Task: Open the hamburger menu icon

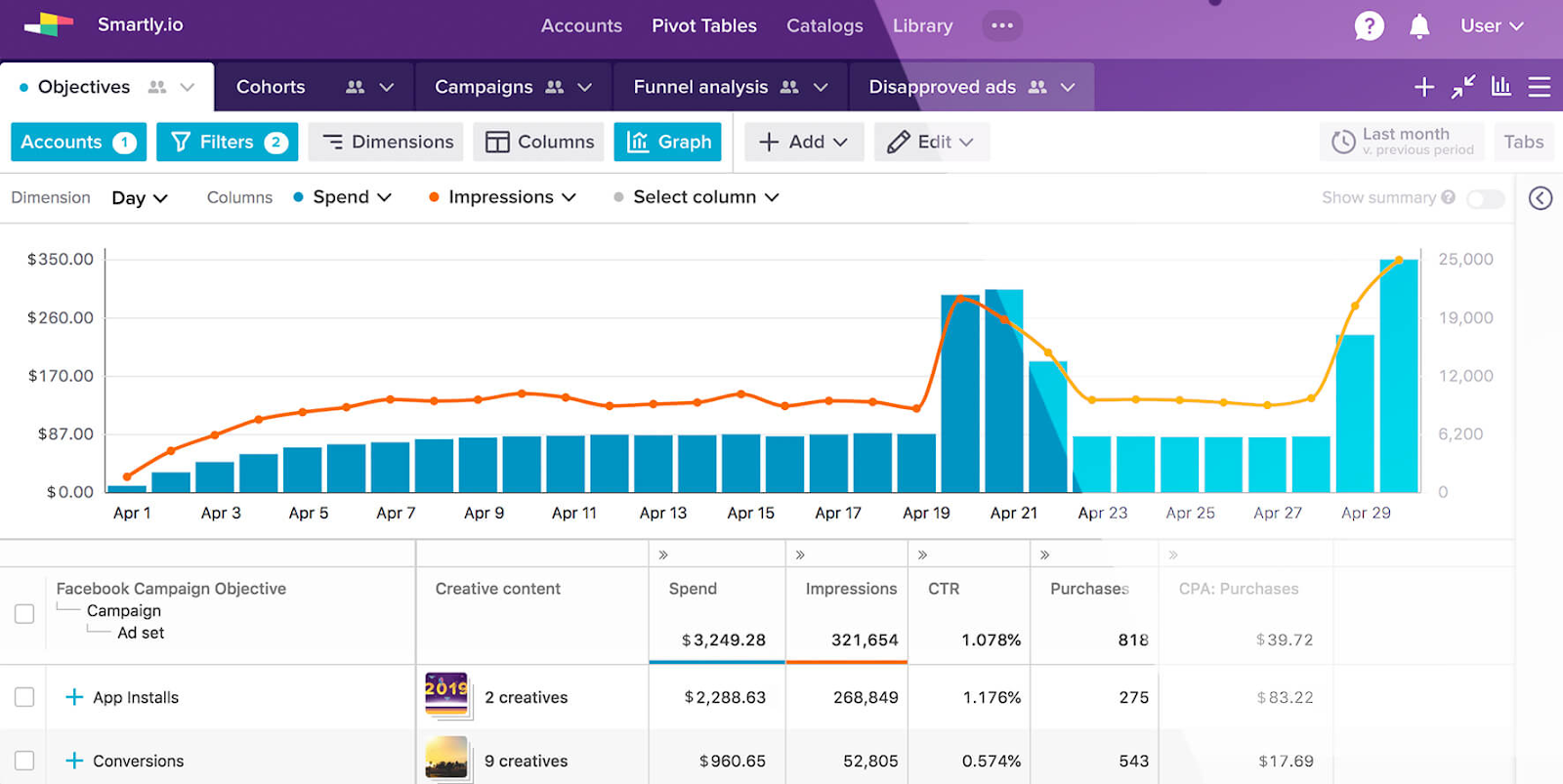Action: [1540, 87]
